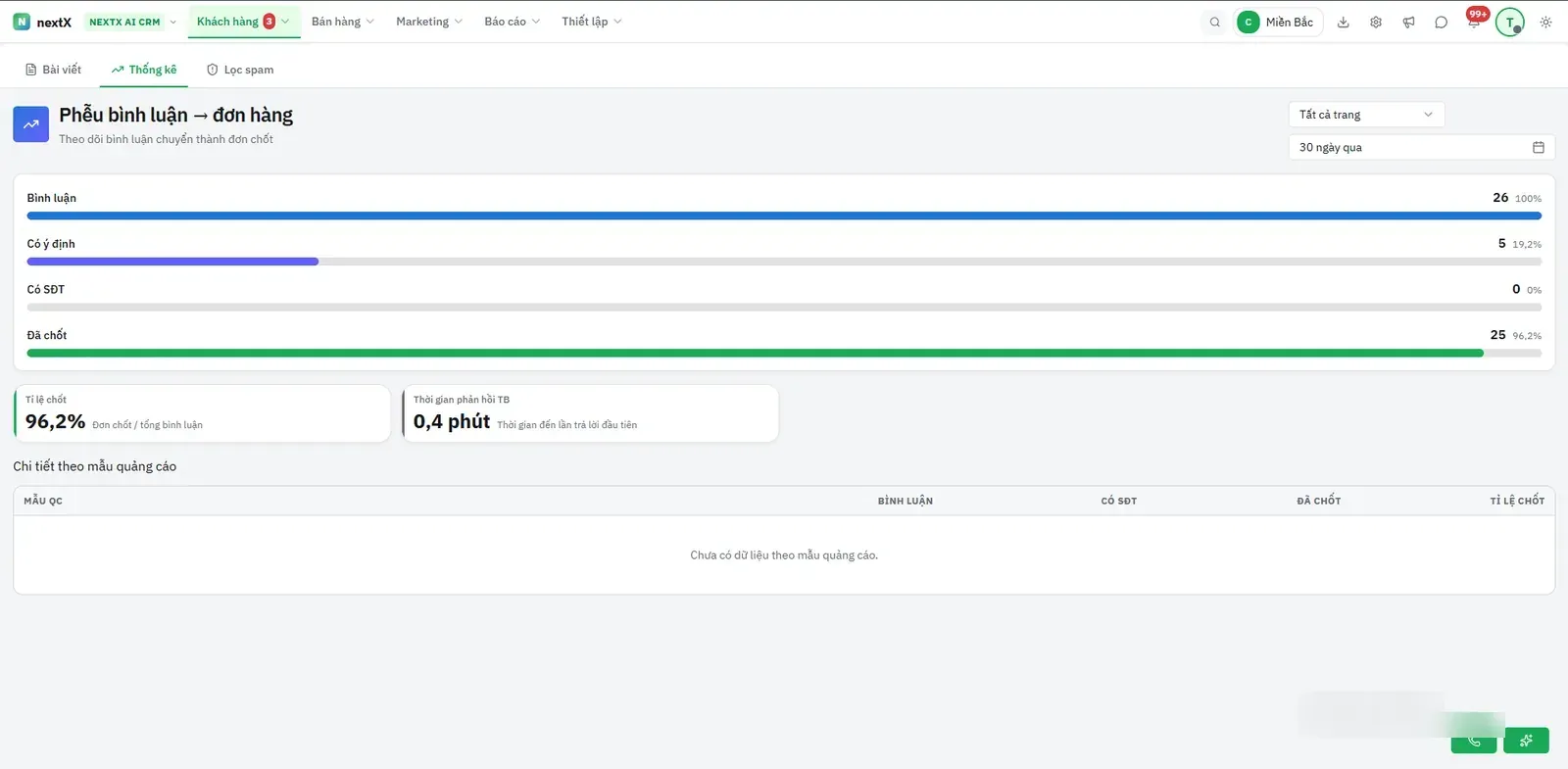Open the chat bubble icon
This screenshot has height=769, width=1568.
[1441, 22]
